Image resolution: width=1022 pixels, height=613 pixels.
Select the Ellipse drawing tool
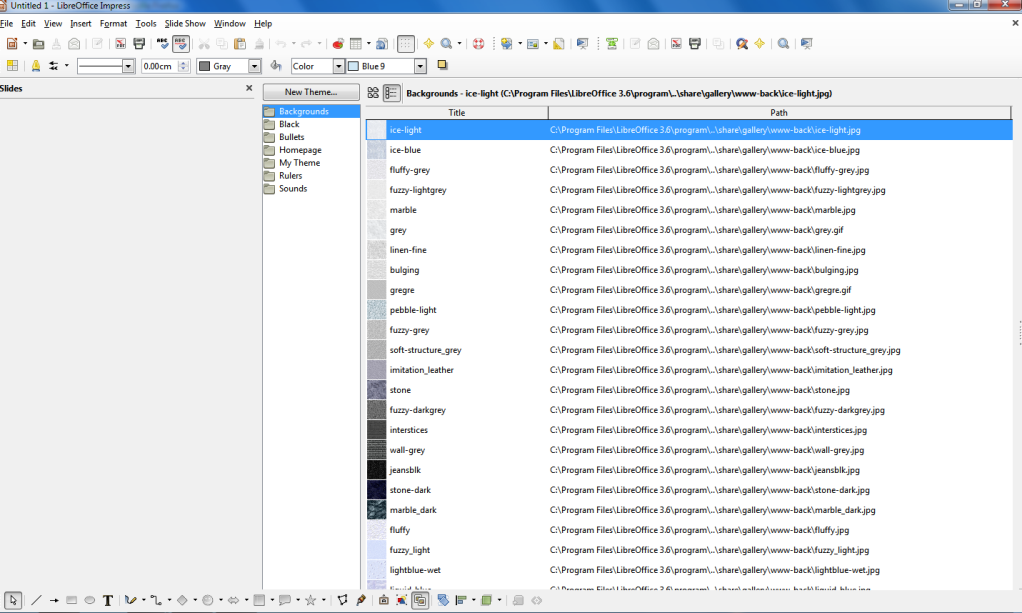pyautogui.click(x=90, y=600)
